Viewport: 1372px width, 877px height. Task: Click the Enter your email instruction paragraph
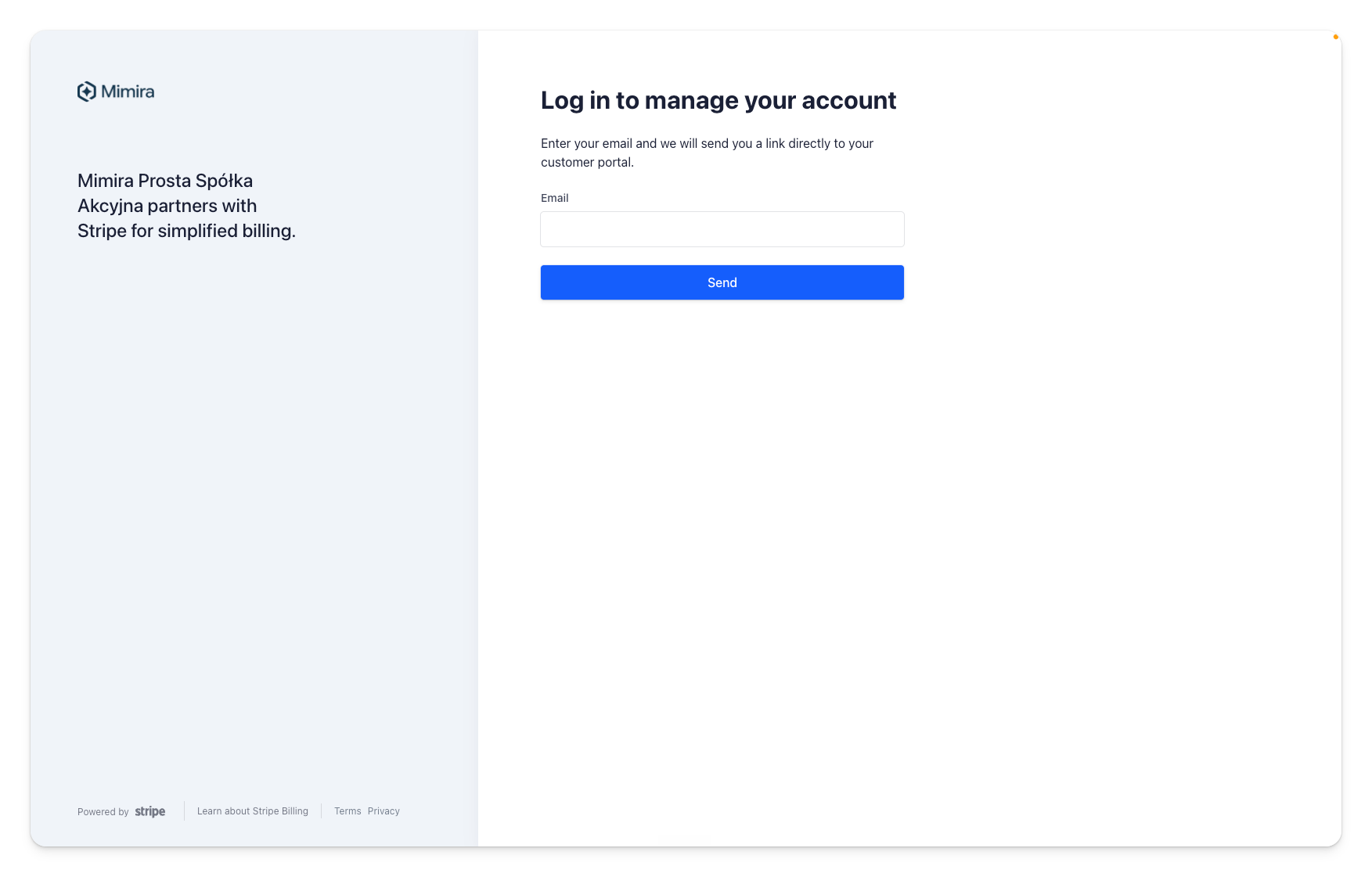tap(707, 153)
